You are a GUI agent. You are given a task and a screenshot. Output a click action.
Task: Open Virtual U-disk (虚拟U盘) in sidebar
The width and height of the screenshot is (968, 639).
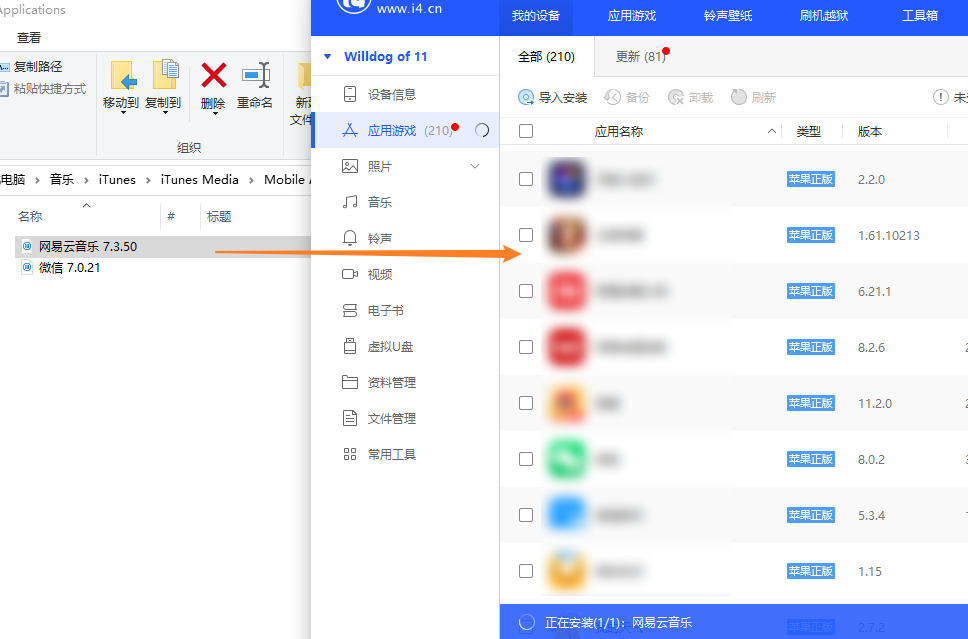coord(390,347)
